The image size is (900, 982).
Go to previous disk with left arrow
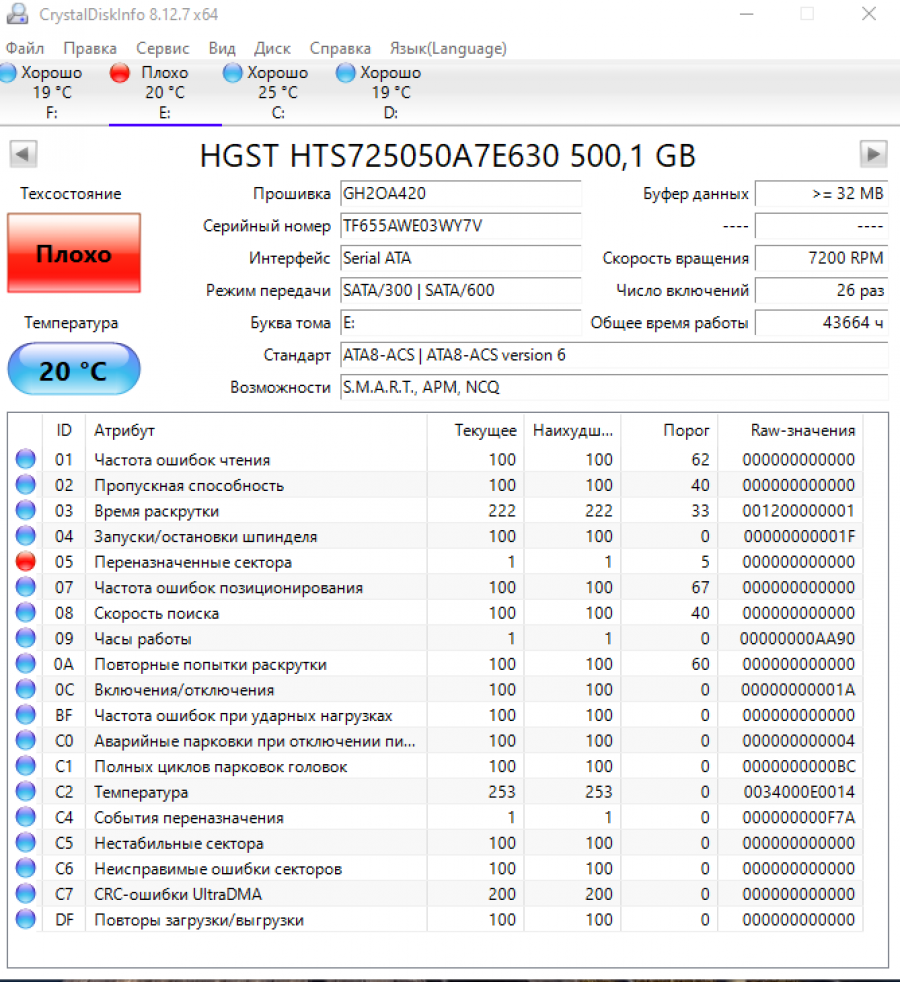point(23,154)
